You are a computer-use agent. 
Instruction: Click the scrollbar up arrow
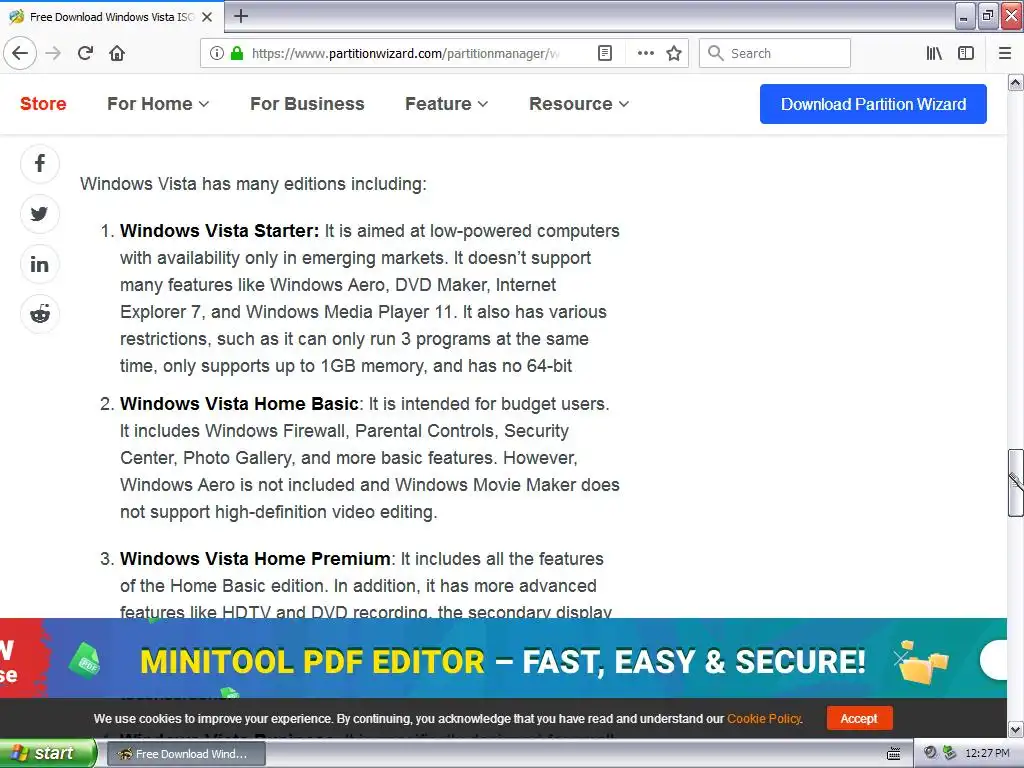pyautogui.click(x=1016, y=82)
